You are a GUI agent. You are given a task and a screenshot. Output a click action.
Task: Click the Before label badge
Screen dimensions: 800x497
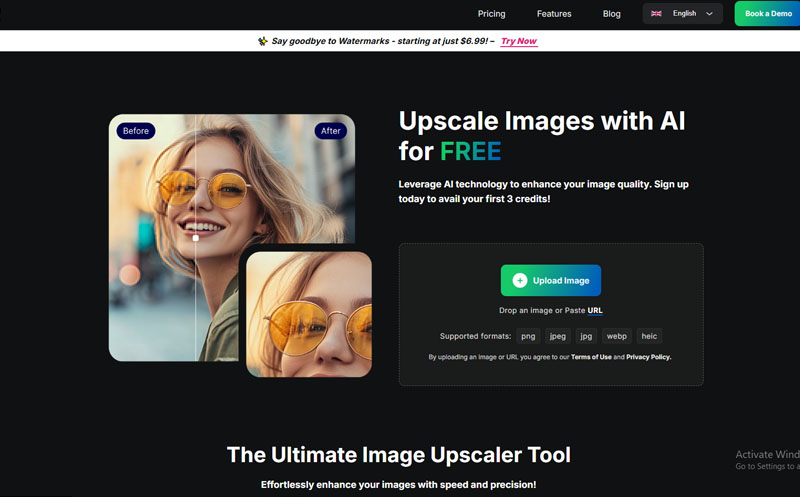(x=136, y=131)
